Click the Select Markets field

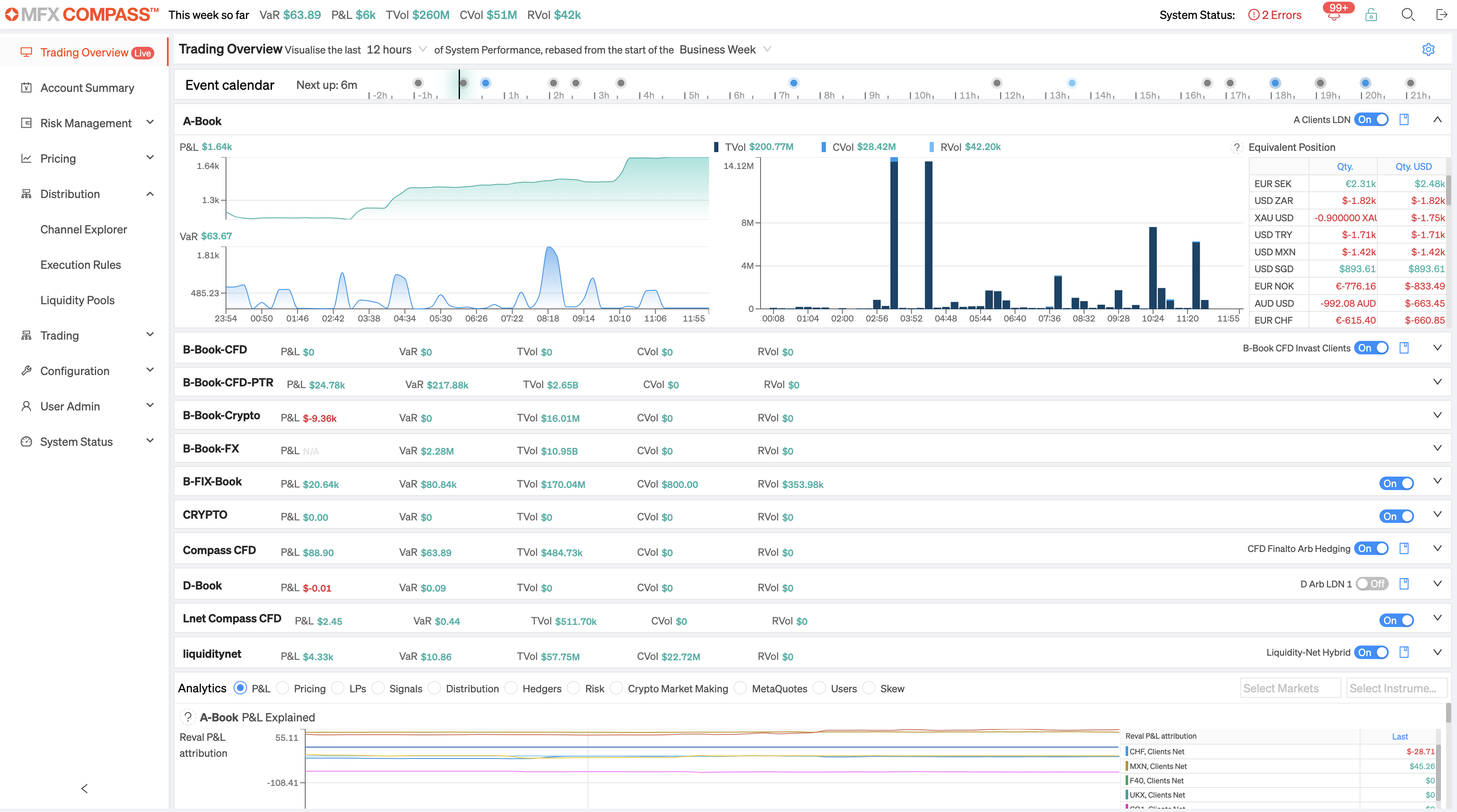pyautogui.click(x=1290, y=688)
